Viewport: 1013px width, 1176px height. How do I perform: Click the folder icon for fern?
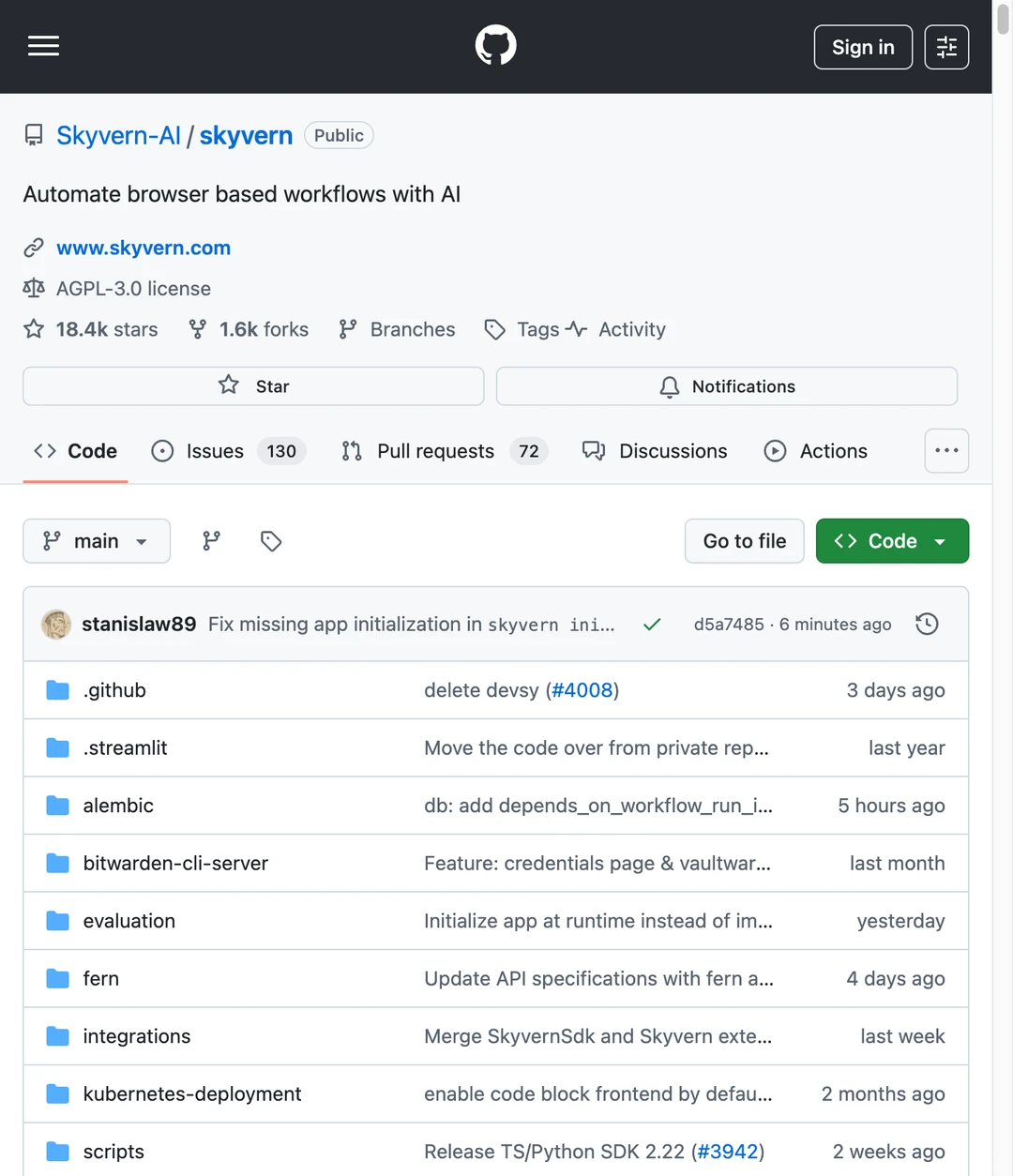point(58,978)
